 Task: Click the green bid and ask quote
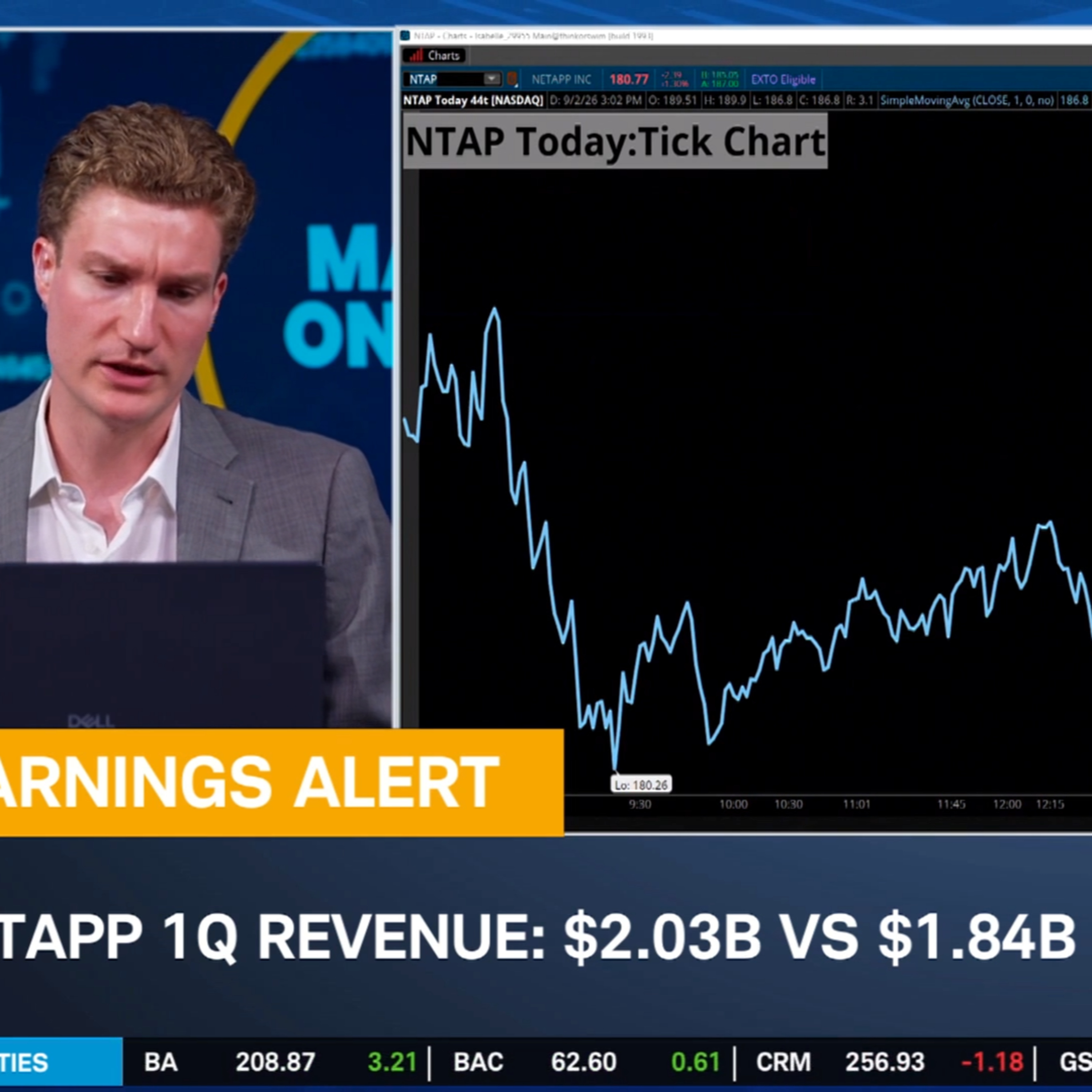click(x=720, y=80)
